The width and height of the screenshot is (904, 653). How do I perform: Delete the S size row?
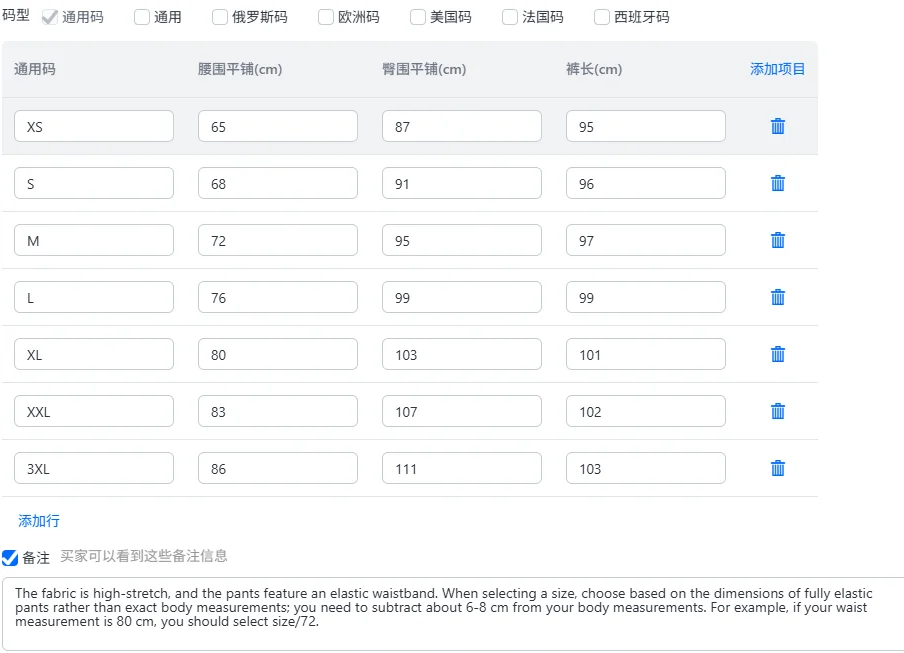pos(778,183)
